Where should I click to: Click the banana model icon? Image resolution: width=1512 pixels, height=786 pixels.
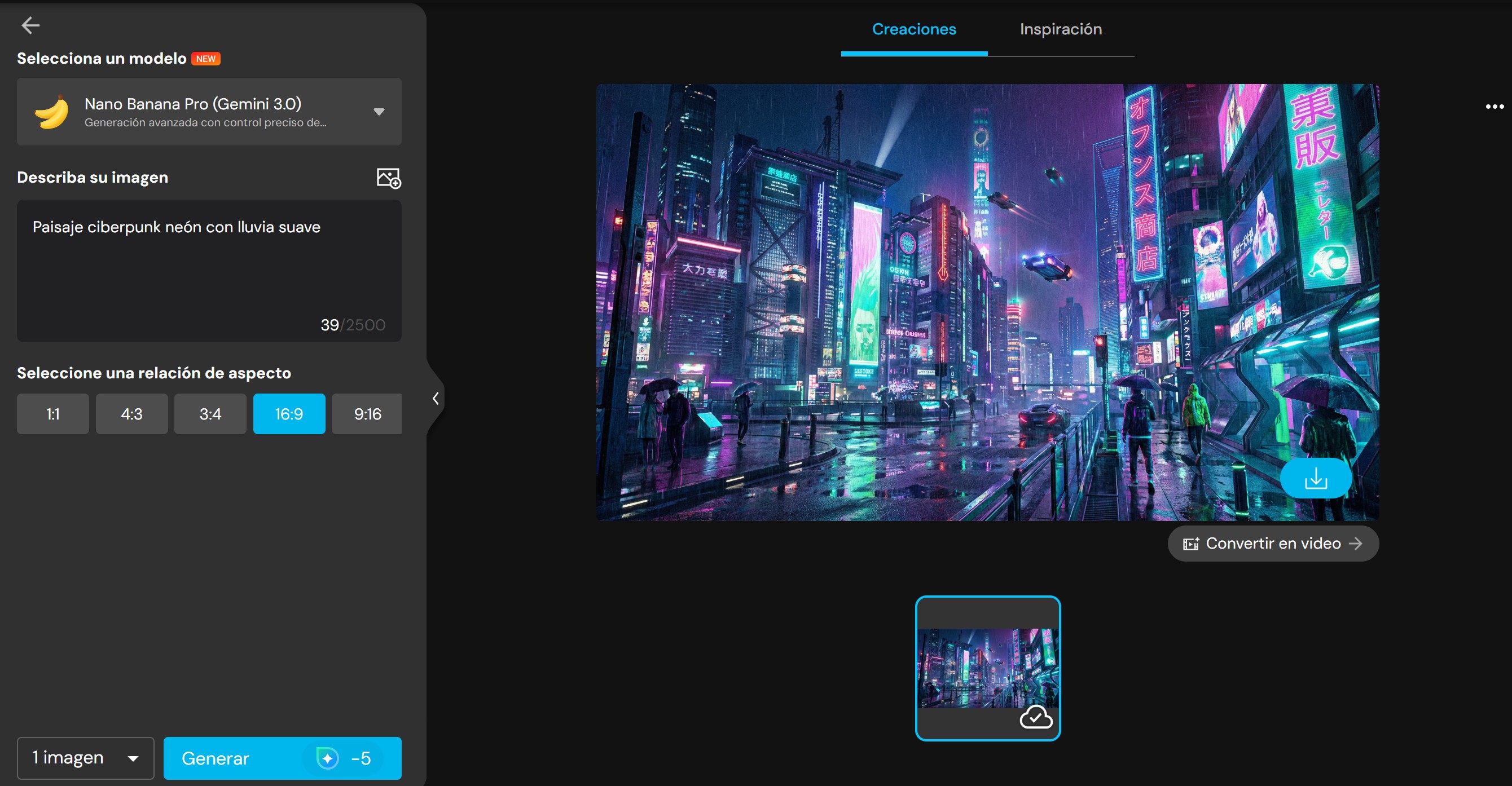(x=52, y=112)
